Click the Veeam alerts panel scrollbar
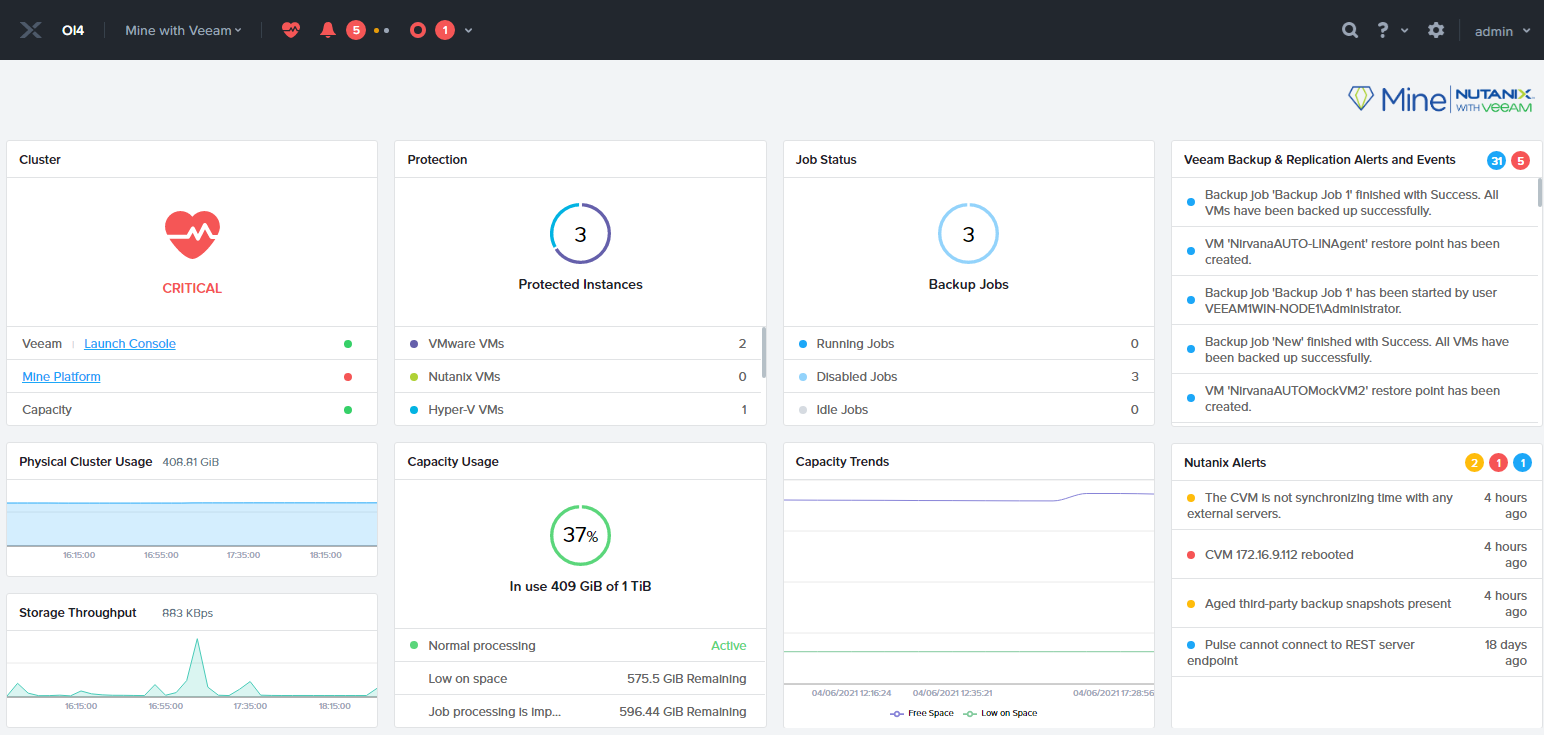 [x=1540, y=192]
